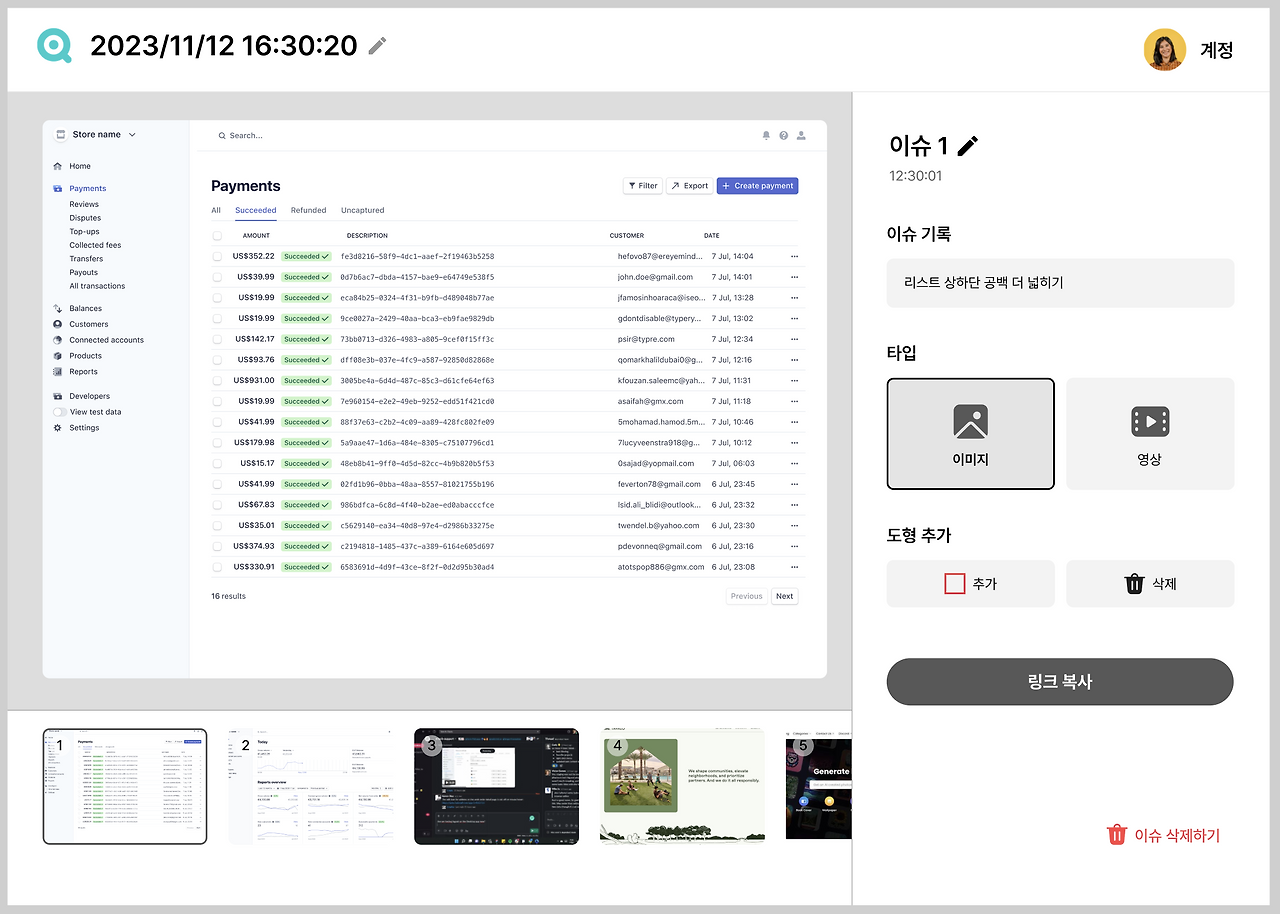1280x914 pixels.
Task: Click the pencil edit icon next to the timestamp title
Action: (x=376, y=45)
